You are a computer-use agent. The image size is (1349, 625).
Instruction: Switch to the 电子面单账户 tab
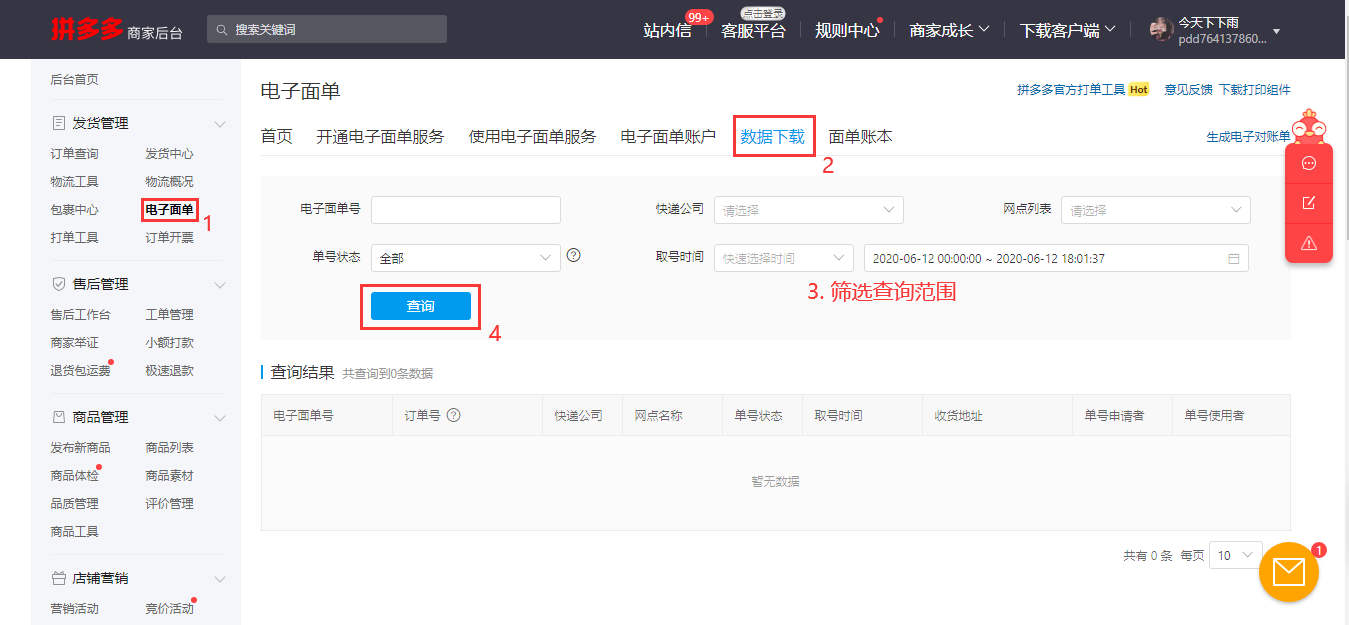click(668, 137)
